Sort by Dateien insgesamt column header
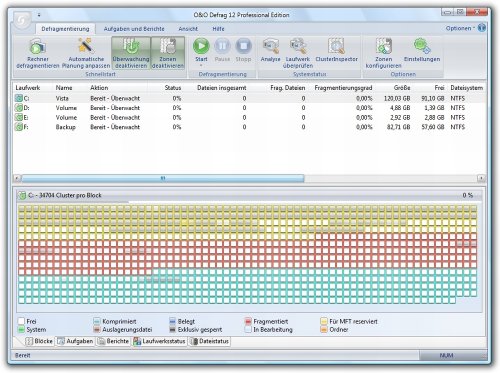The width and height of the screenshot is (500, 373). coord(222,88)
